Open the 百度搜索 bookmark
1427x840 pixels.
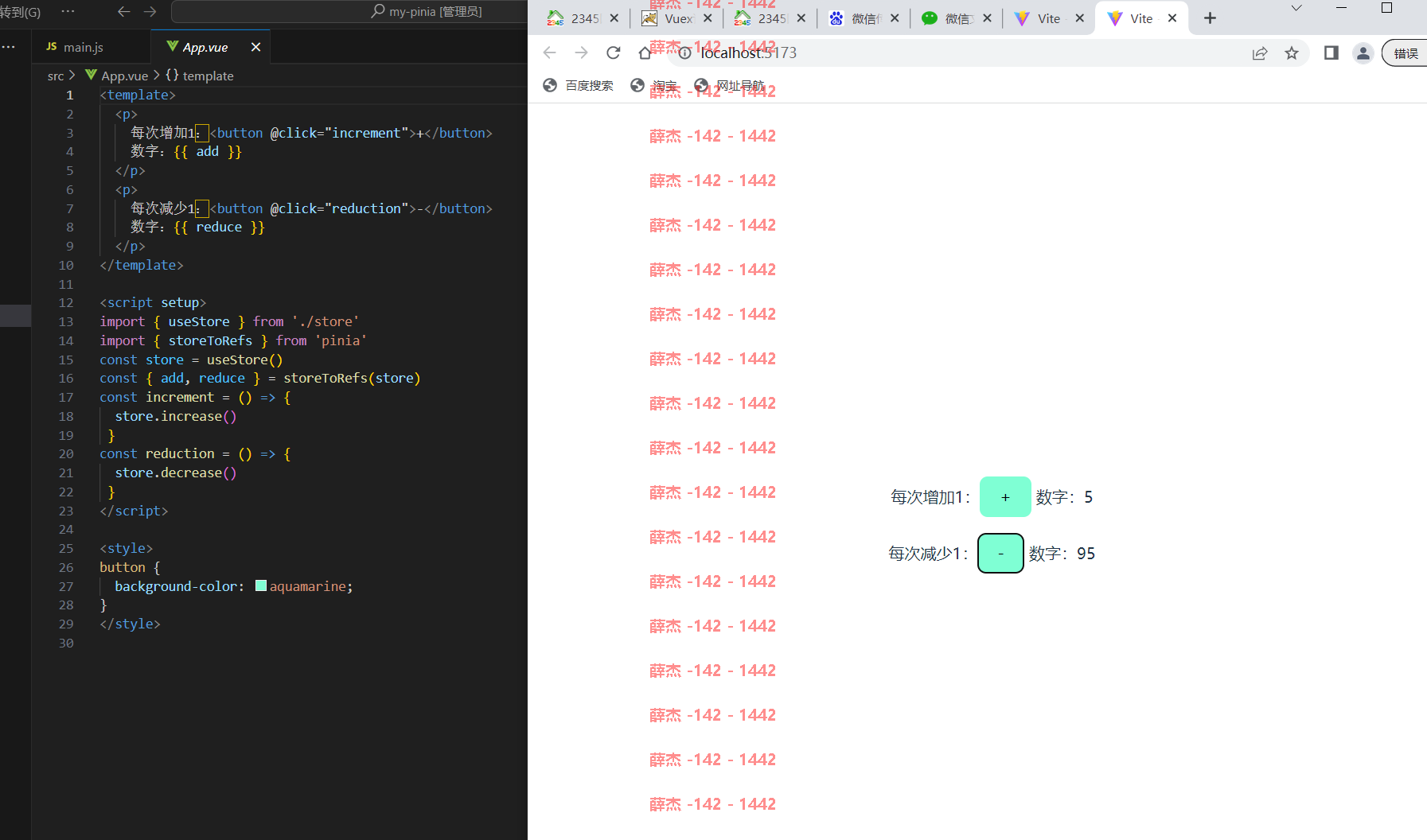point(579,85)
